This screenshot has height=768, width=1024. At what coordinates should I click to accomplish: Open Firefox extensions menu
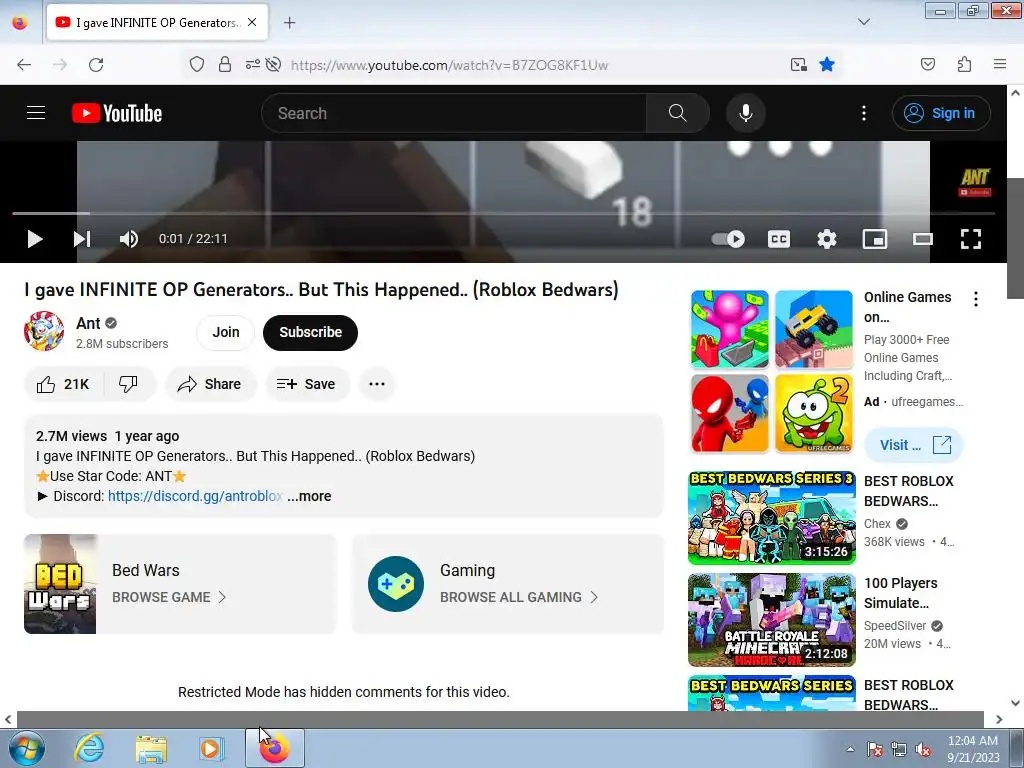coord(964,65)
